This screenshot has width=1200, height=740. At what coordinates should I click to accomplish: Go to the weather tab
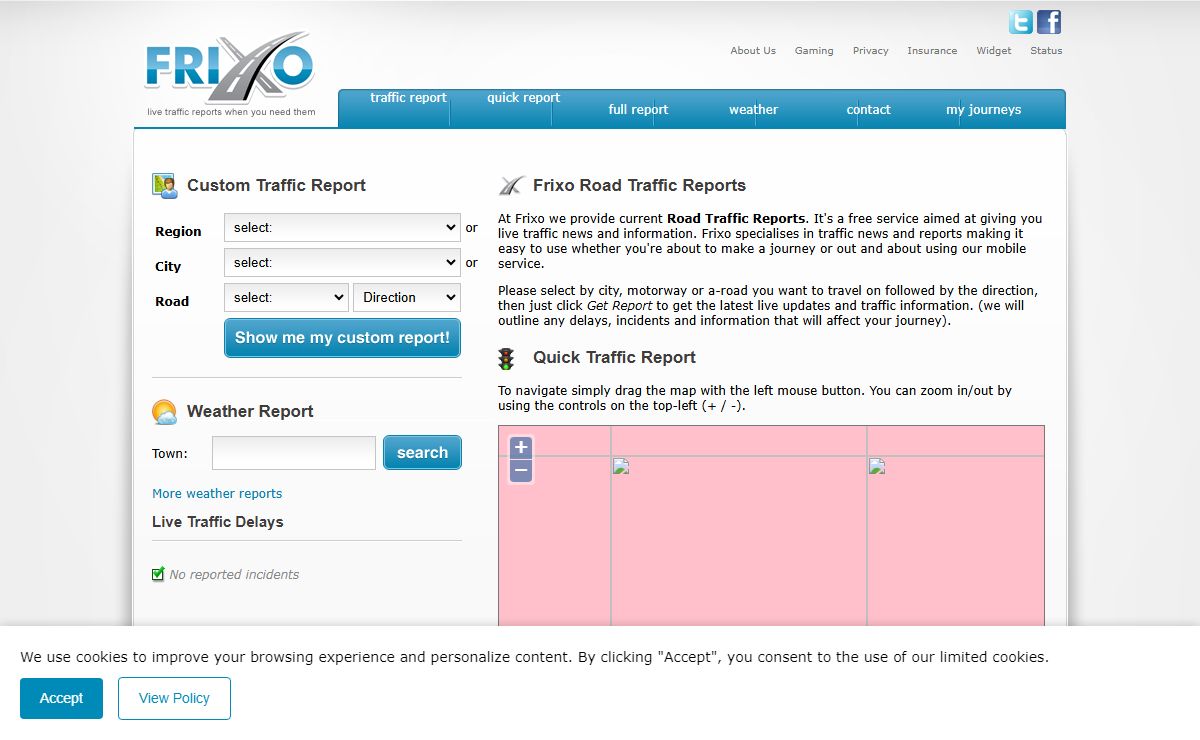click(x=753, y=110)
